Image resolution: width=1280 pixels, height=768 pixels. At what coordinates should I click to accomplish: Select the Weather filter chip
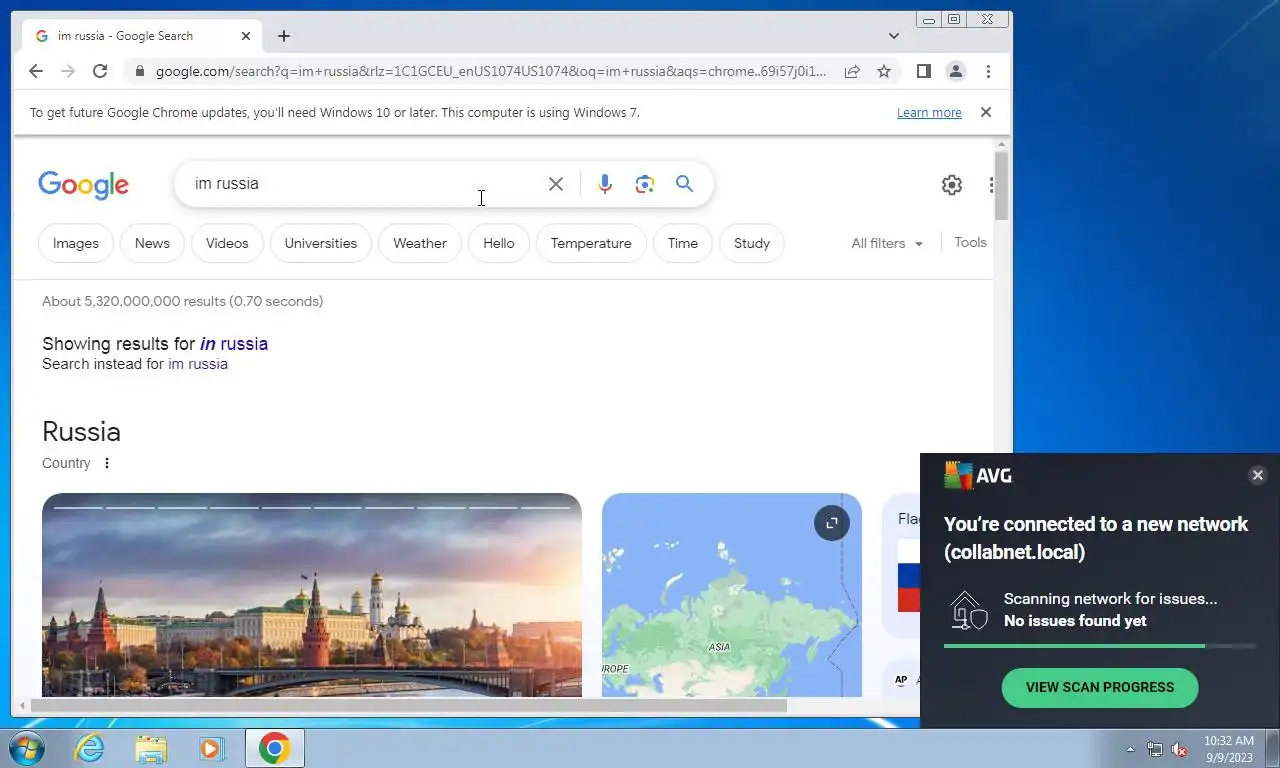420,243
